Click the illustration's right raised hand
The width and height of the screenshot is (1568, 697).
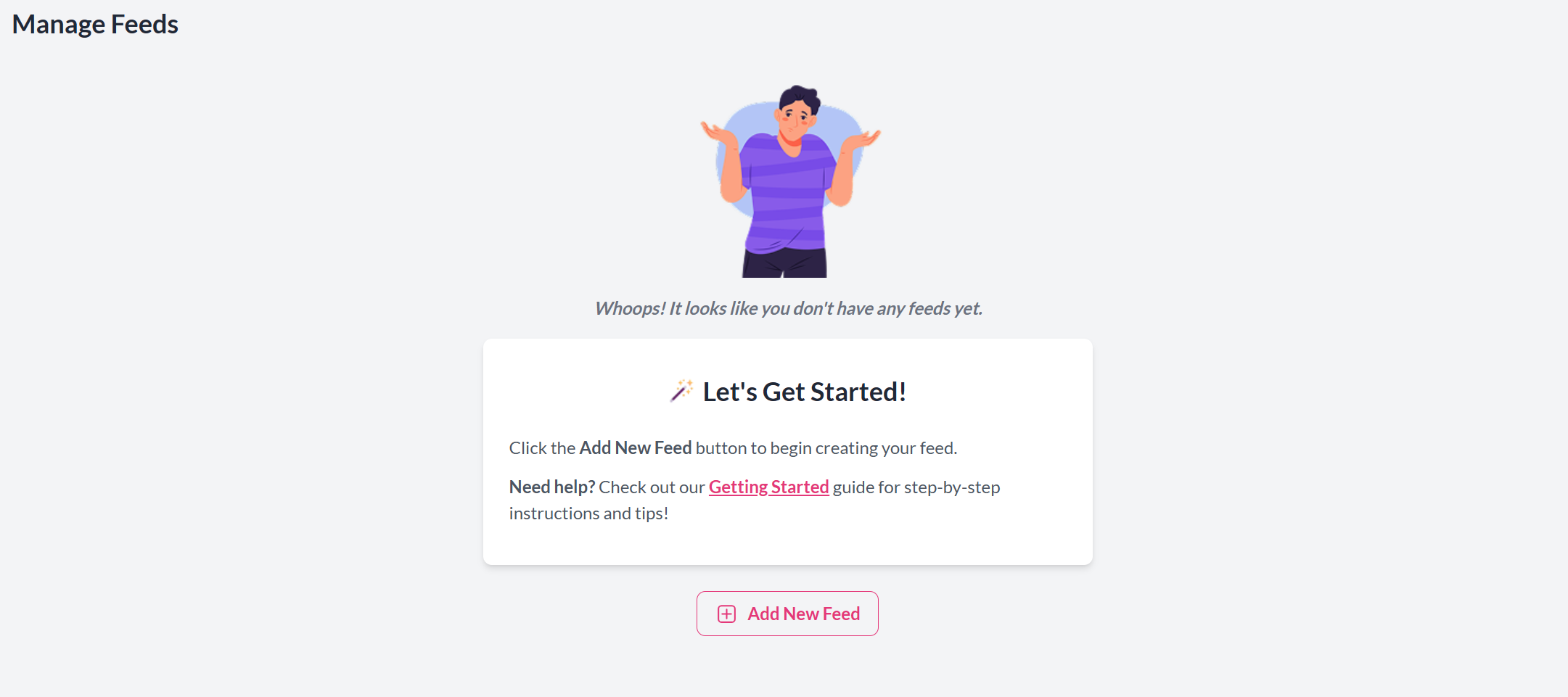coord(865,138)
